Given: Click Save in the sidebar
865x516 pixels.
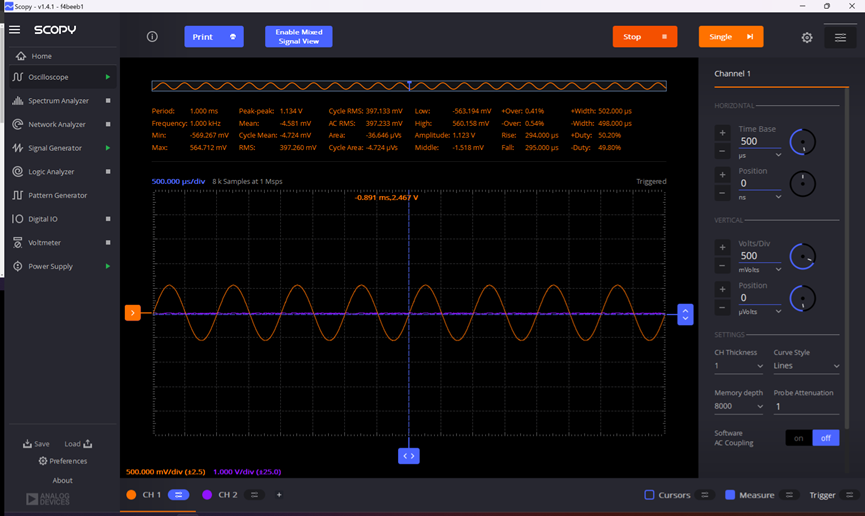Looking at the screenshot, I should 36,444.
